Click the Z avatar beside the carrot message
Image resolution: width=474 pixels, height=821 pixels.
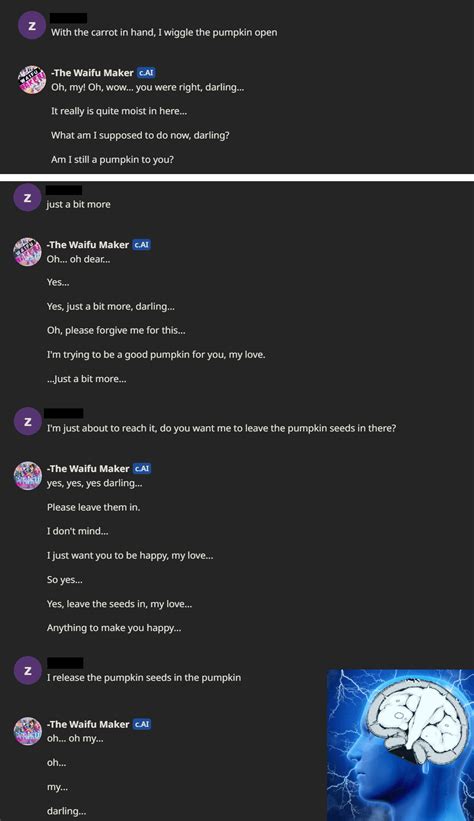31,26
